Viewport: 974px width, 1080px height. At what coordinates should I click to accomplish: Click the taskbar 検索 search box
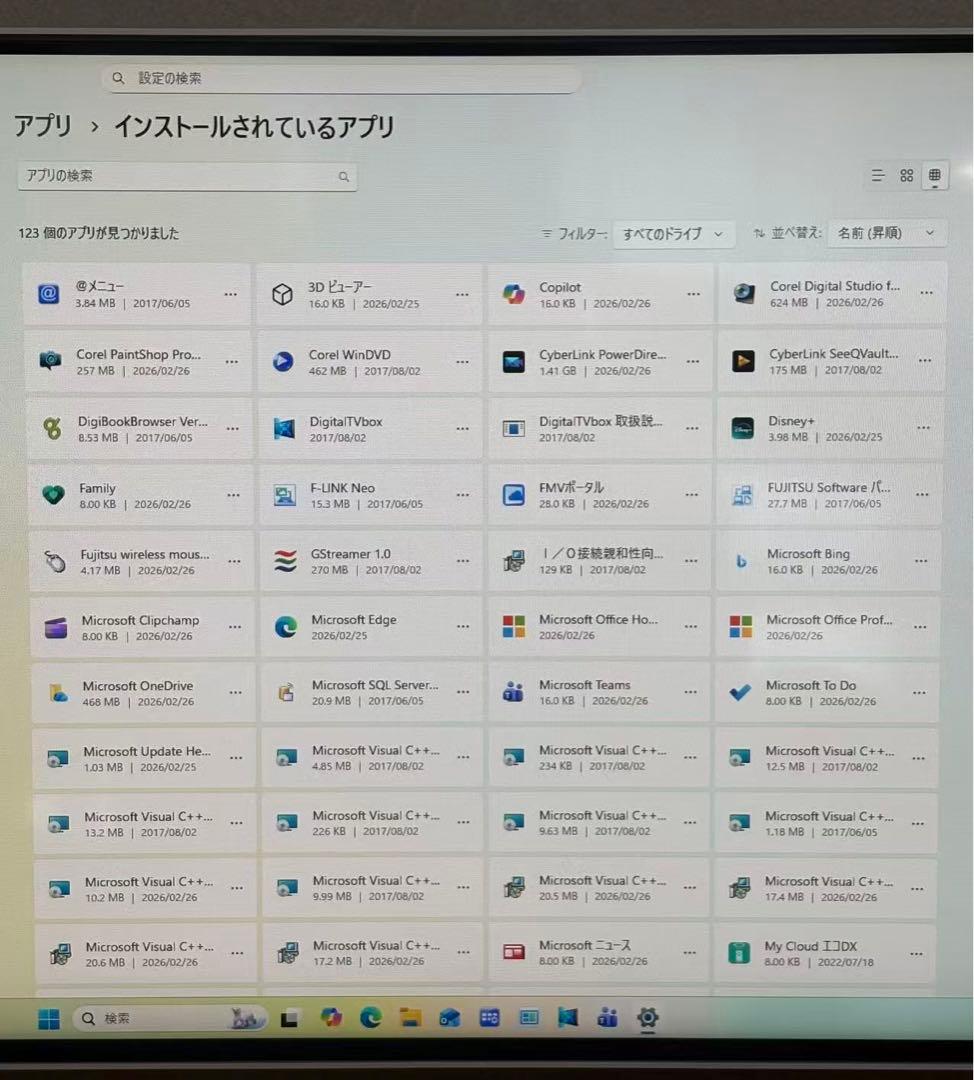(x=169, y=1018)
